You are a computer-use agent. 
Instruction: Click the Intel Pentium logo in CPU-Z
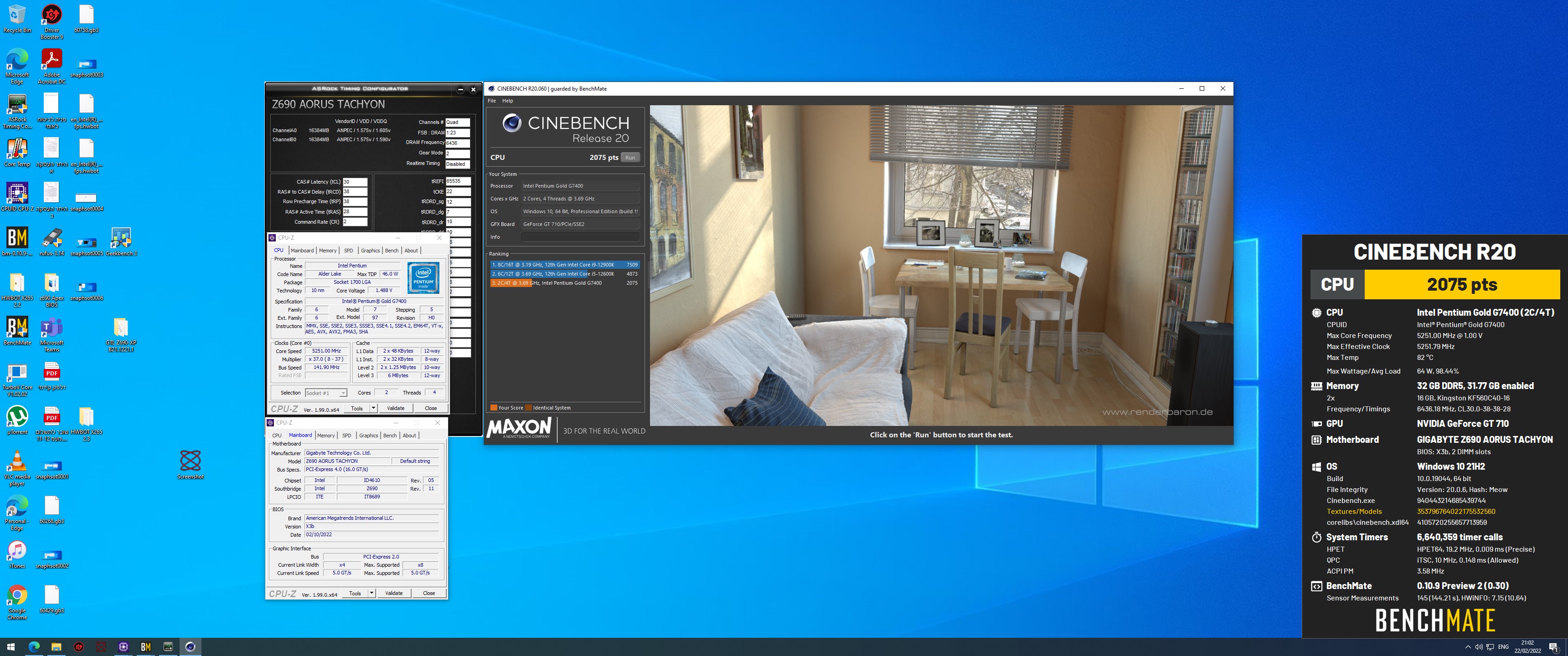pos(423,278)
